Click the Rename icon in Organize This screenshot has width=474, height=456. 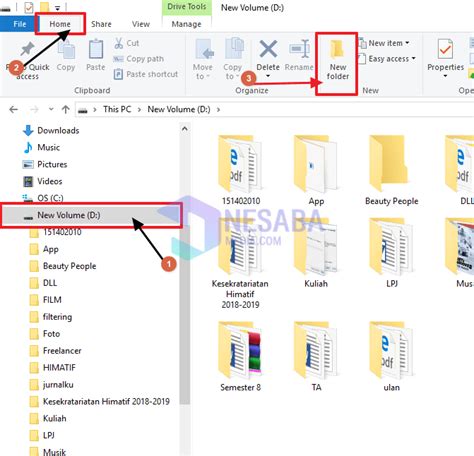pyautogui.click(x=299, y=49)
